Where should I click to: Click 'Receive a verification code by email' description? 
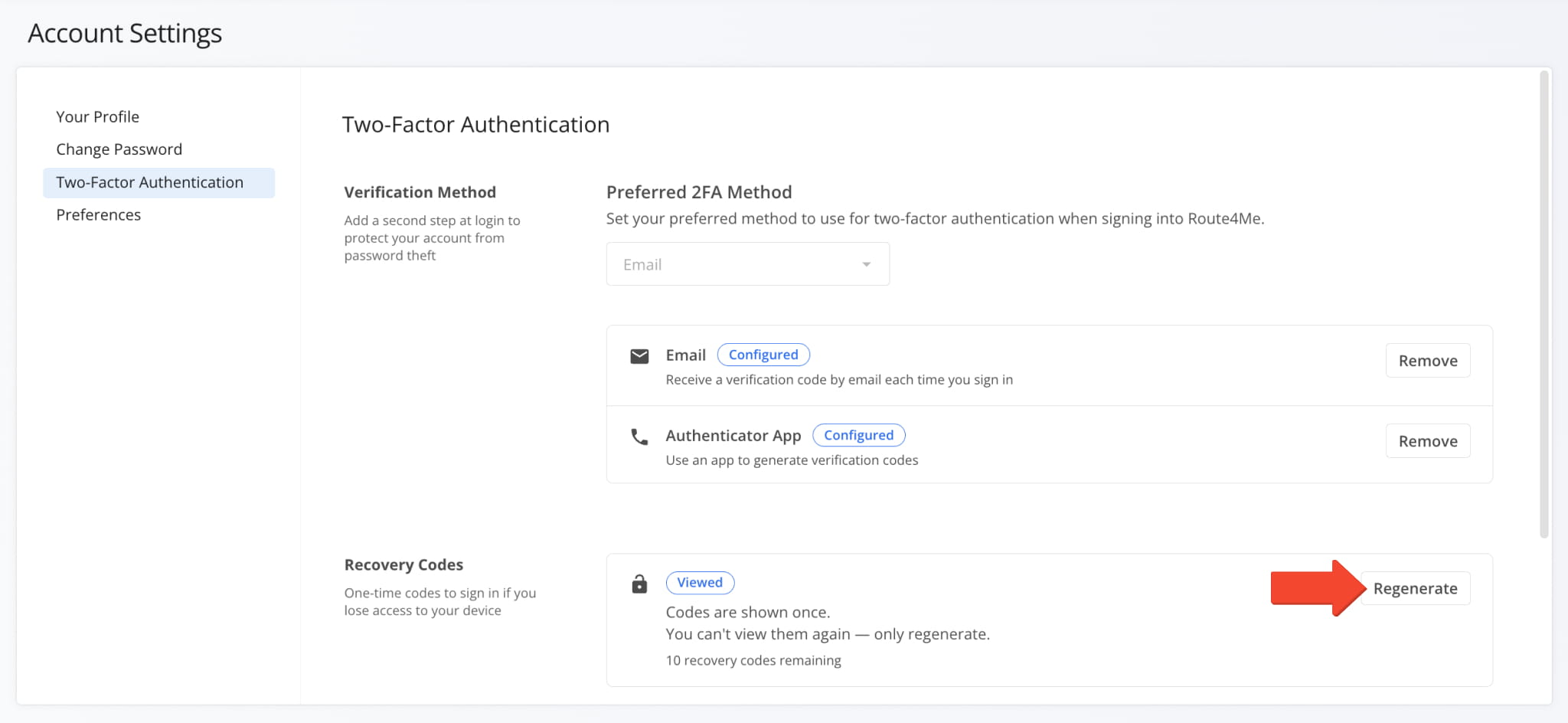839,380
